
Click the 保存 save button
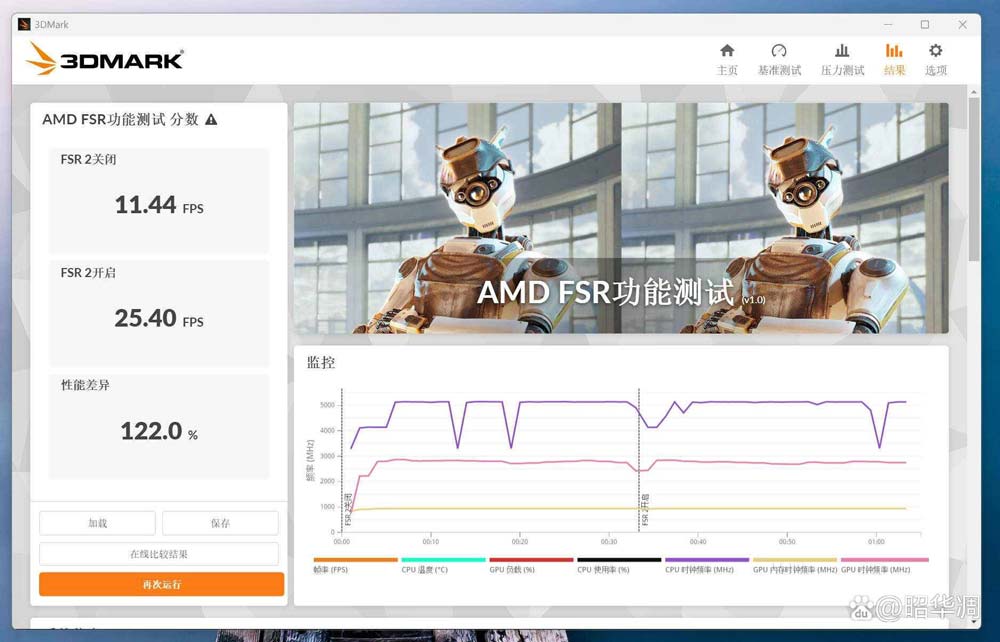(220, 523)
